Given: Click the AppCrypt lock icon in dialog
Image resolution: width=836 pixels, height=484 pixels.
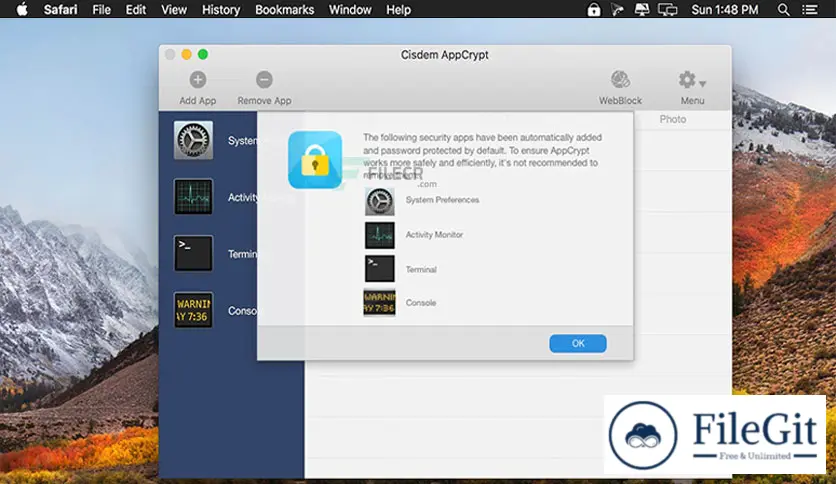Looking at the screenshot, I should 315,160.
